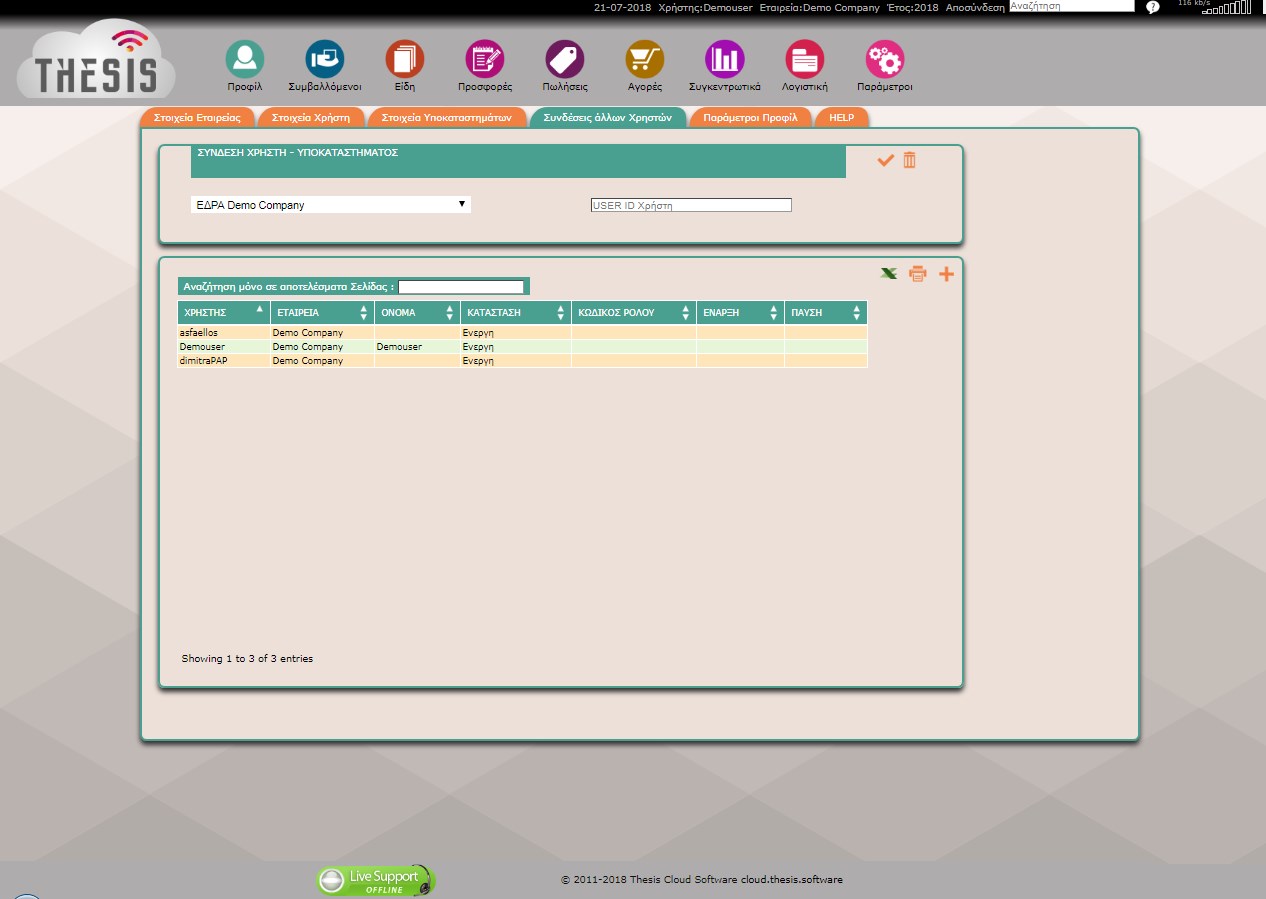Open the Προσφορές offers icon
1266x899 pixels.
485,60
